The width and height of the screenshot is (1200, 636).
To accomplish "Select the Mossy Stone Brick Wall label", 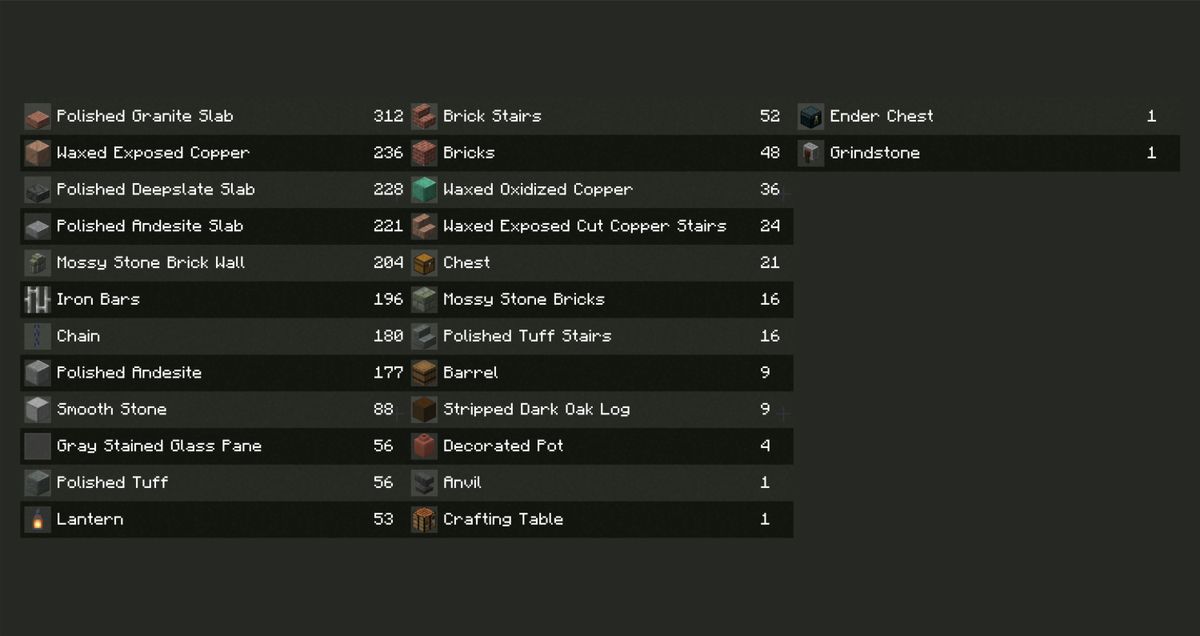I will pos(150,263).
